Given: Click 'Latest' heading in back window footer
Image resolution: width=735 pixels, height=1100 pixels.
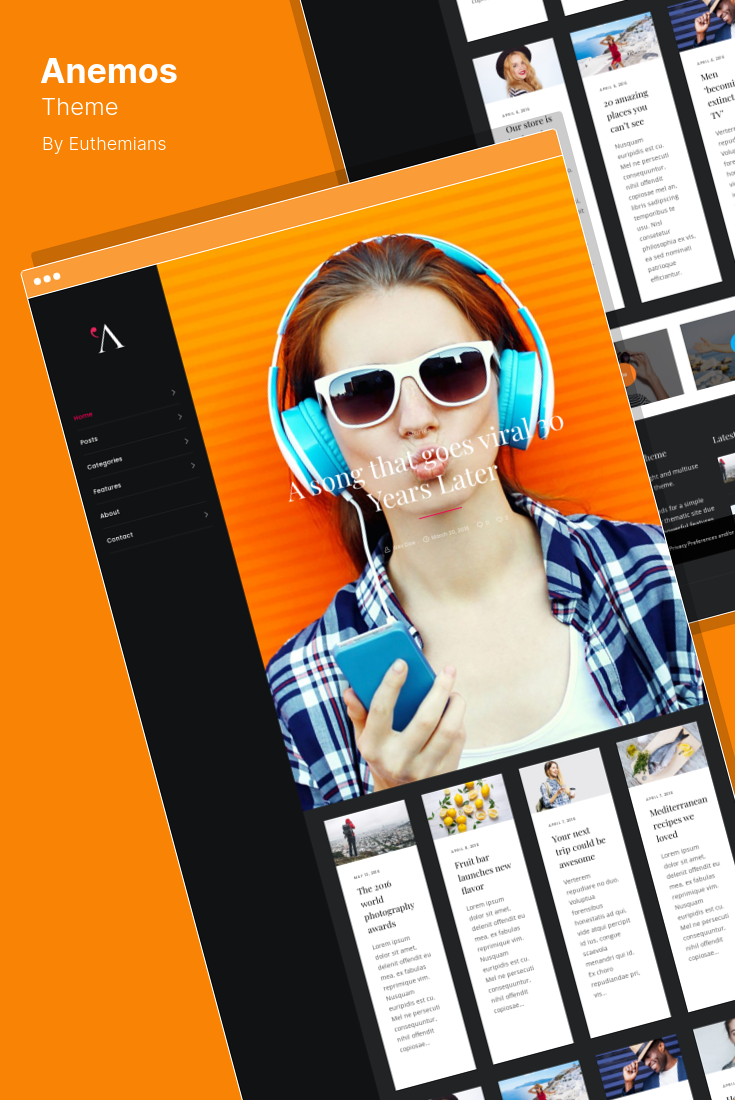Looking at the screenshot, I should pyautogui.click(x=723, y=438).
